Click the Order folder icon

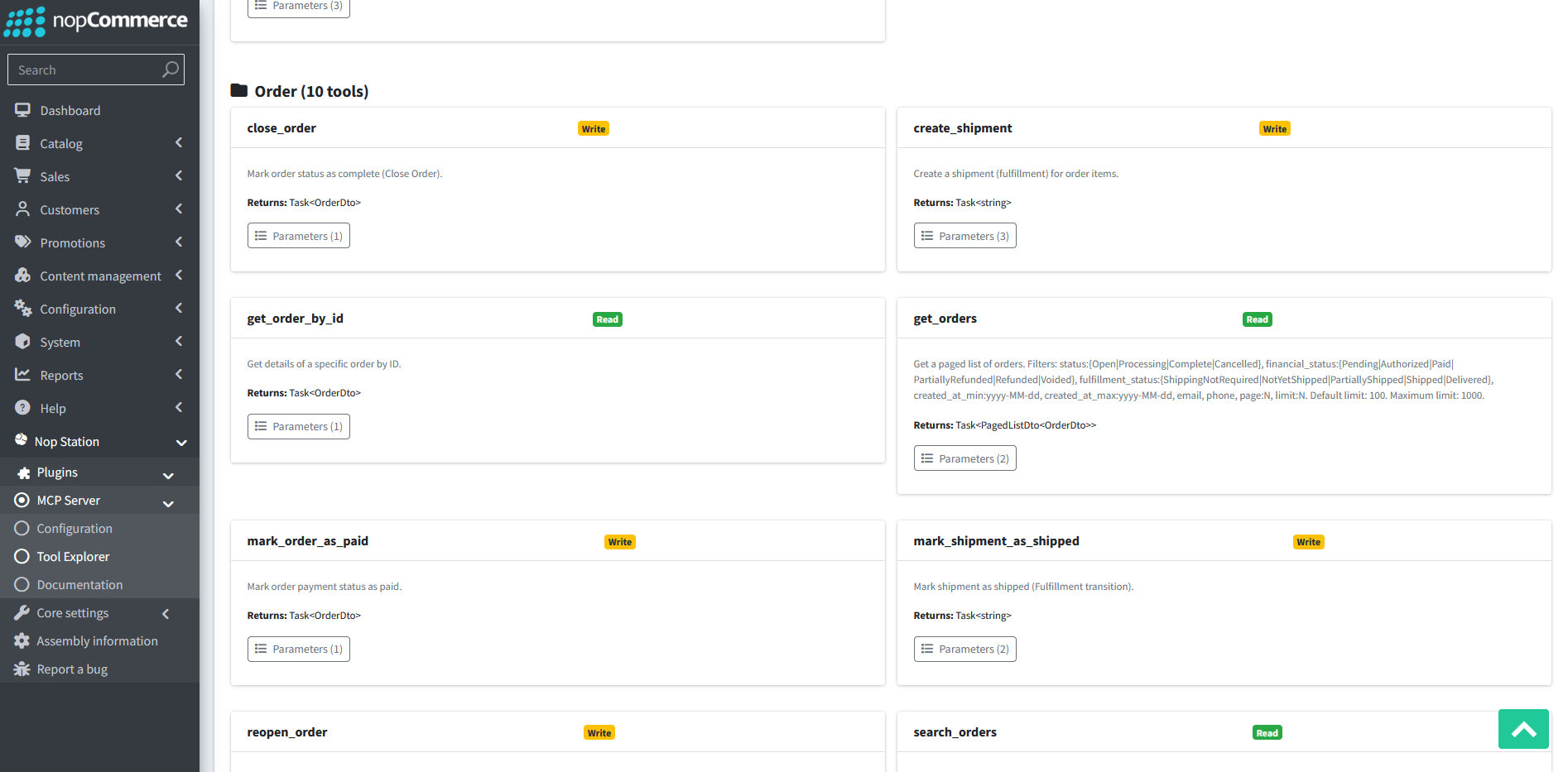coord(239,90)
